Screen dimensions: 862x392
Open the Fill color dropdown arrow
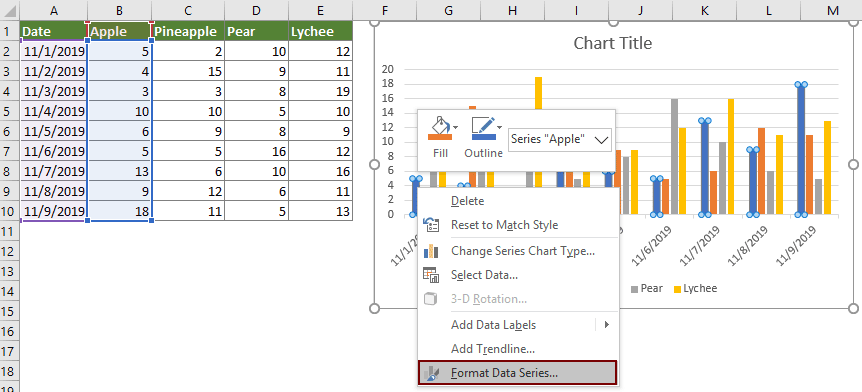click(x=456, y=127)
